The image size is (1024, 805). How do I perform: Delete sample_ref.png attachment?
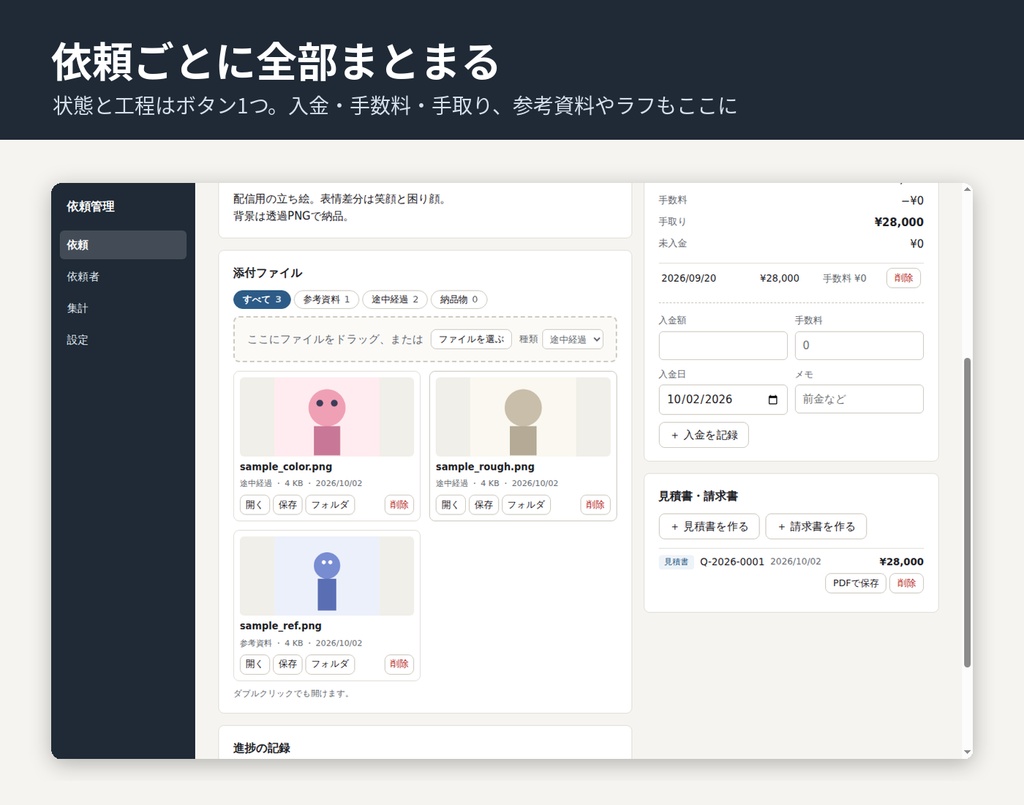pyautogui.click(x=399, y=664)
